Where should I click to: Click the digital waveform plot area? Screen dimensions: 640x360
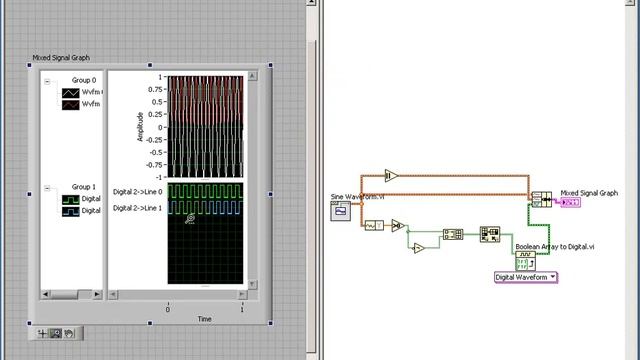tap(205, 233)
